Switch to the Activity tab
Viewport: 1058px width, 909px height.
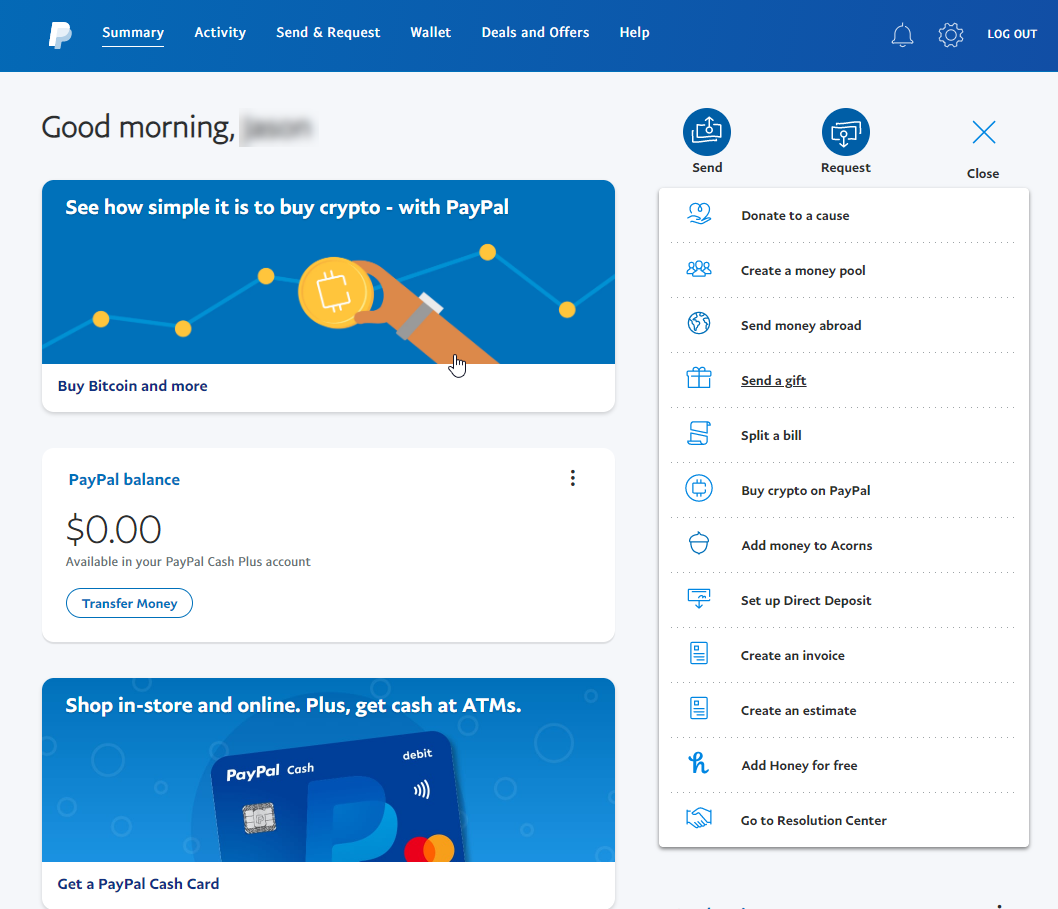[220, 32]
